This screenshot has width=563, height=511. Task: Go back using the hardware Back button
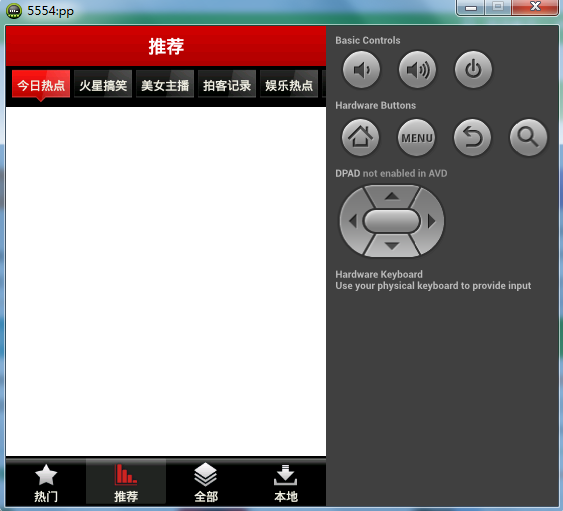[472, 137]
